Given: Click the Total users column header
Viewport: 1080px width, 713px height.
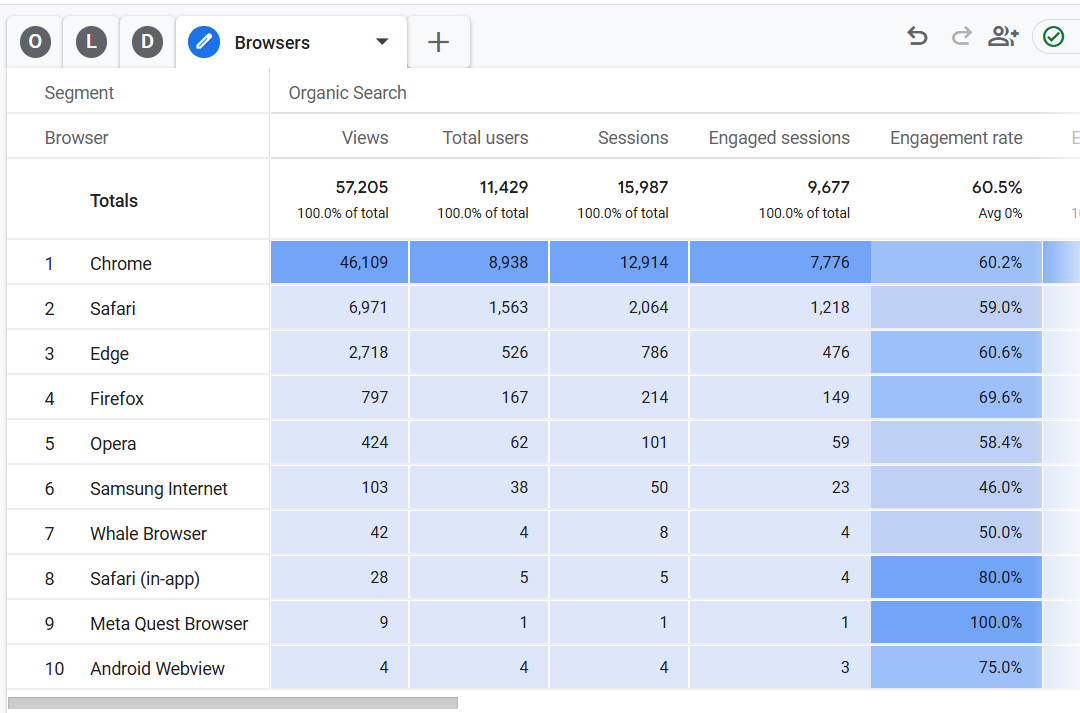Looking at the screenshot, I should [x=485, y=138].
